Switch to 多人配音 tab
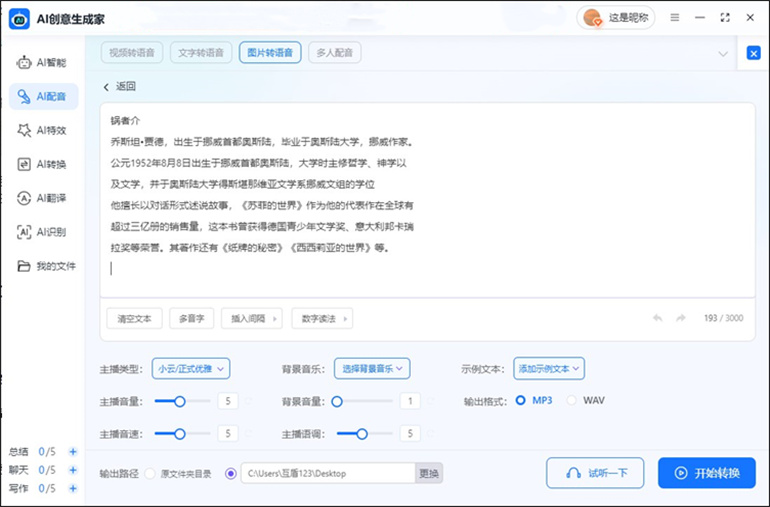The height and width of the screenshot is (507, 770). [334, 53]
